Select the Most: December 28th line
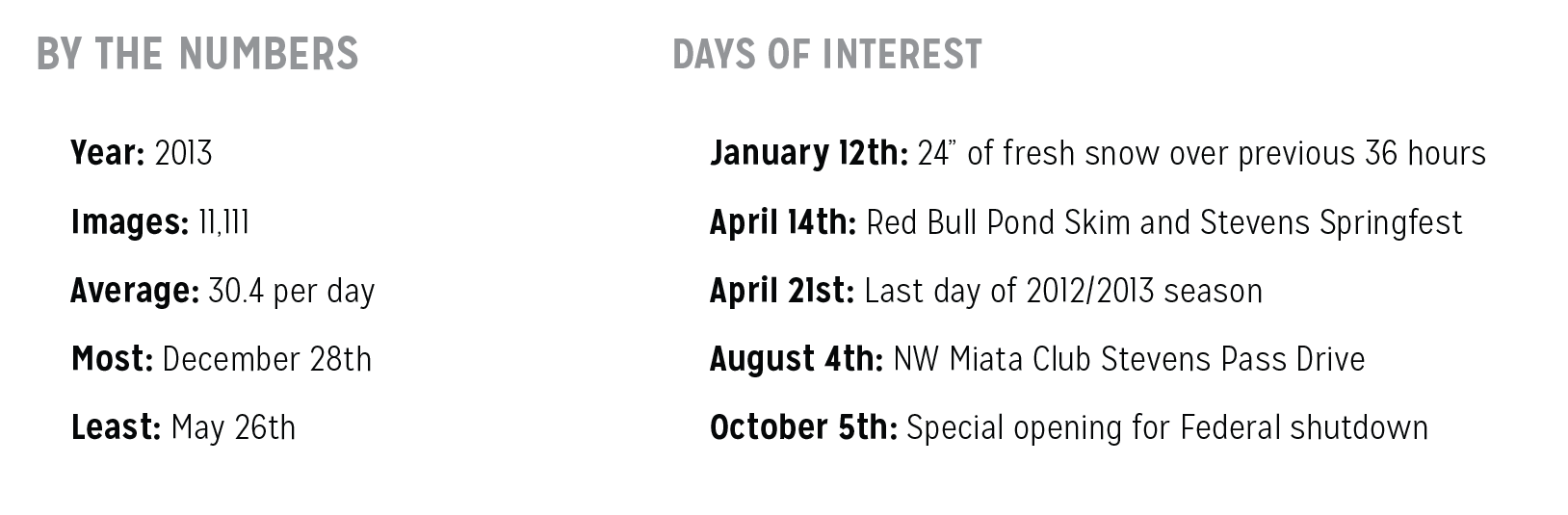 point(222,359)
